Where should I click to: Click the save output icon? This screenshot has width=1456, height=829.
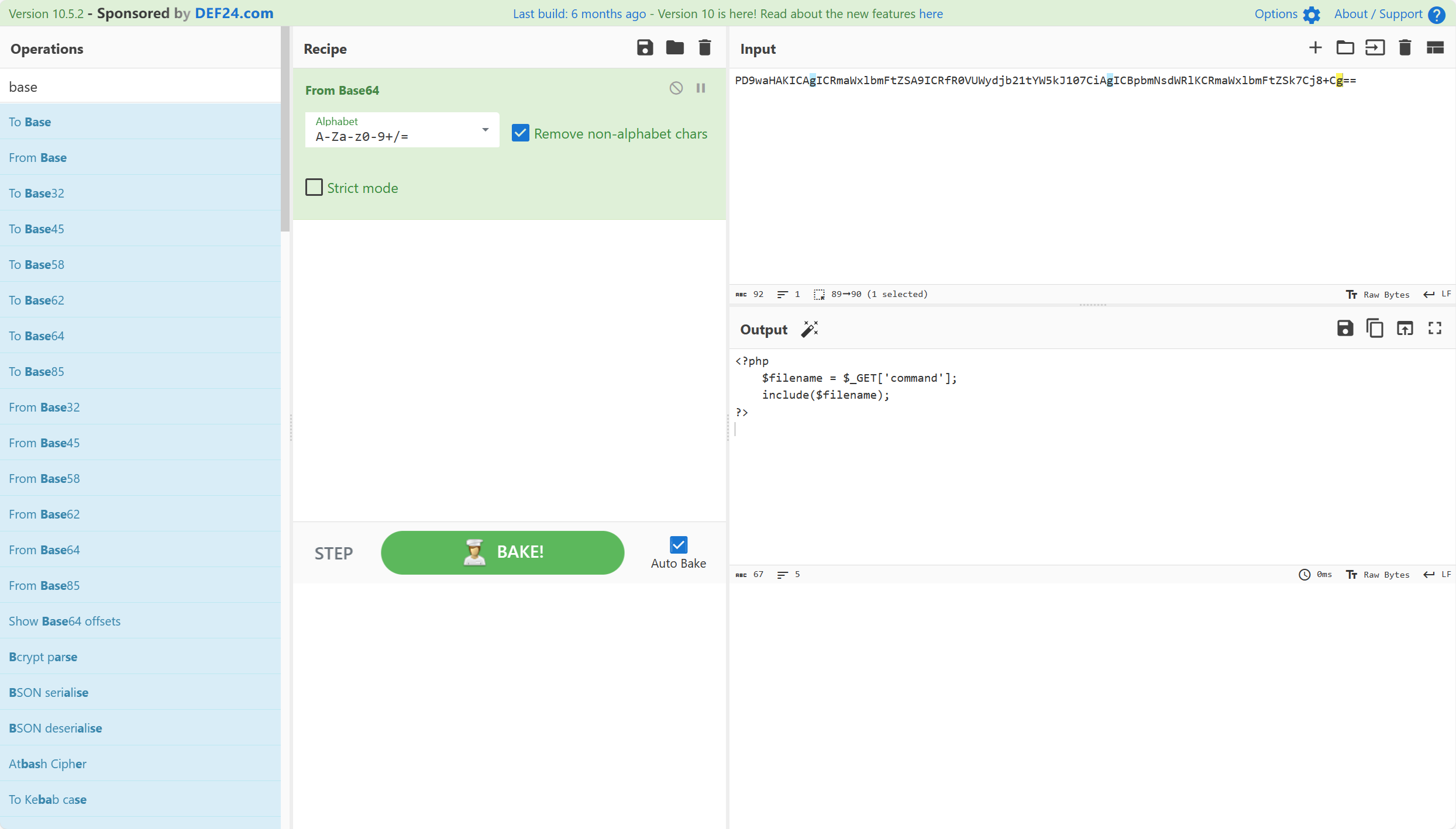(1345, 329)
